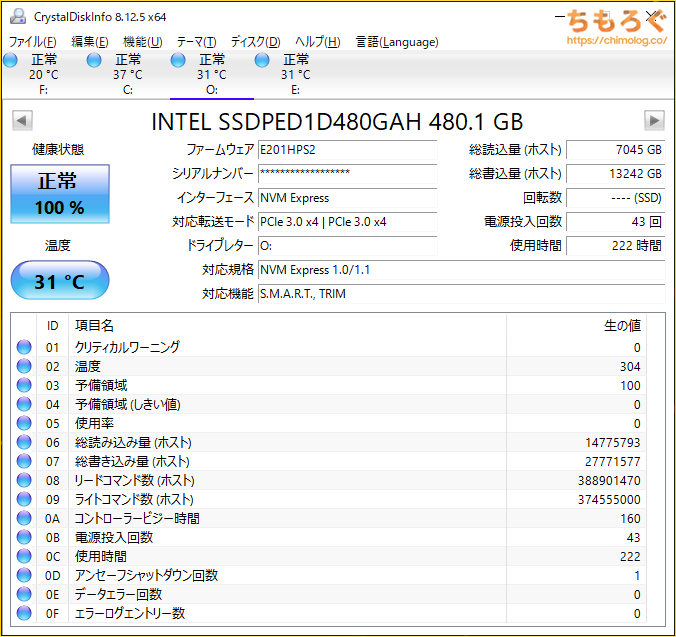Go to previous disk with left arrow
The width and height of the screenshot is (676, 637).
pyautogui.click(x=22, y=121)
